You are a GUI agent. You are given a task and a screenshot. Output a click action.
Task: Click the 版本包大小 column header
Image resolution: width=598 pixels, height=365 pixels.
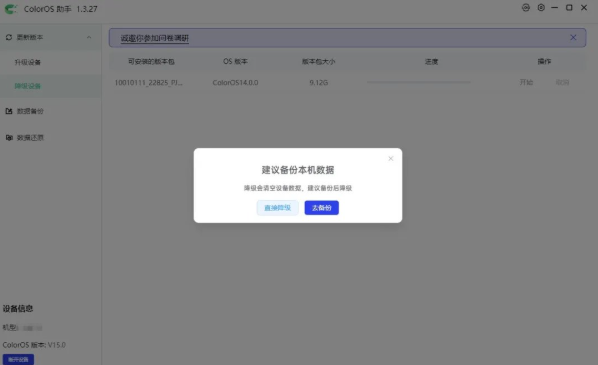[318, 61]
